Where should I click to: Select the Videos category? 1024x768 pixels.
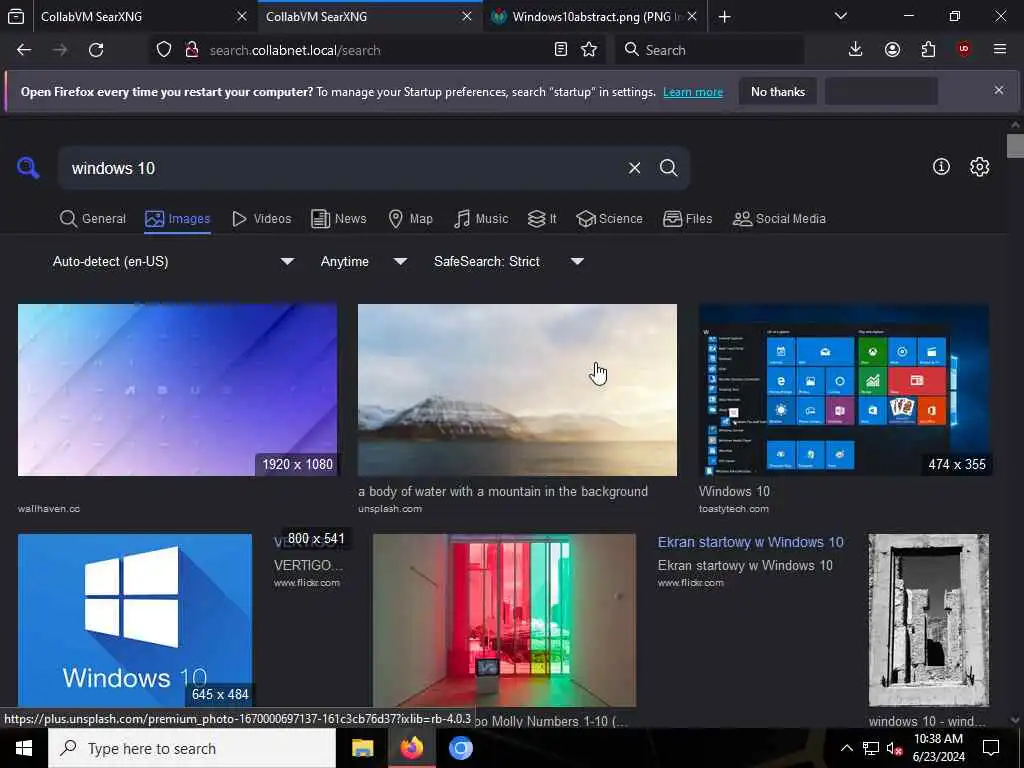261,219
